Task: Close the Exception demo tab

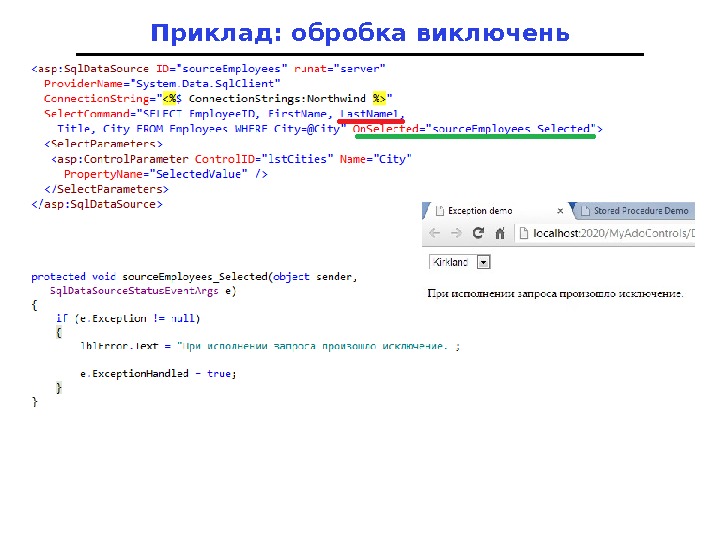Action: point(560,211)
